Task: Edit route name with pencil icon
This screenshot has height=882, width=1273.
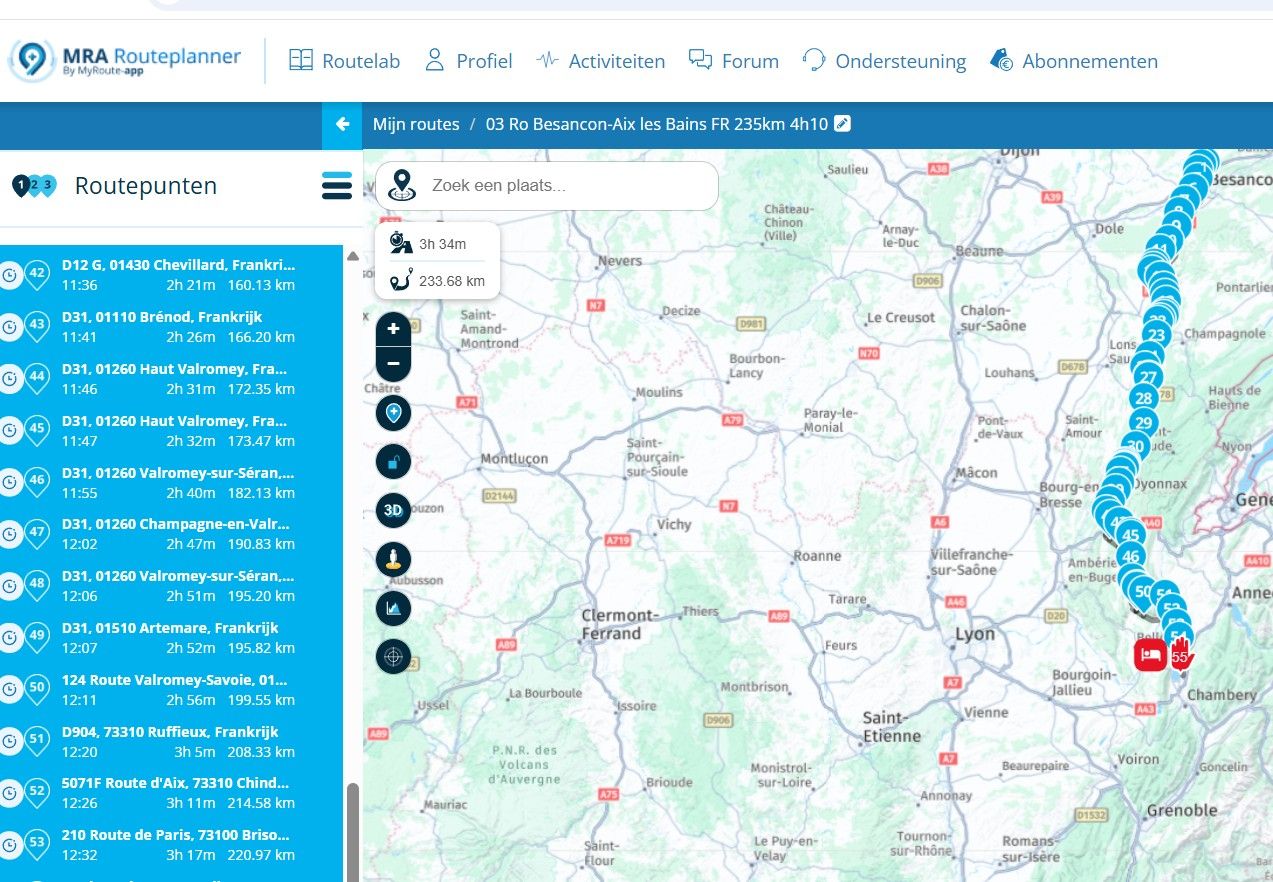Action: point(843,124)
